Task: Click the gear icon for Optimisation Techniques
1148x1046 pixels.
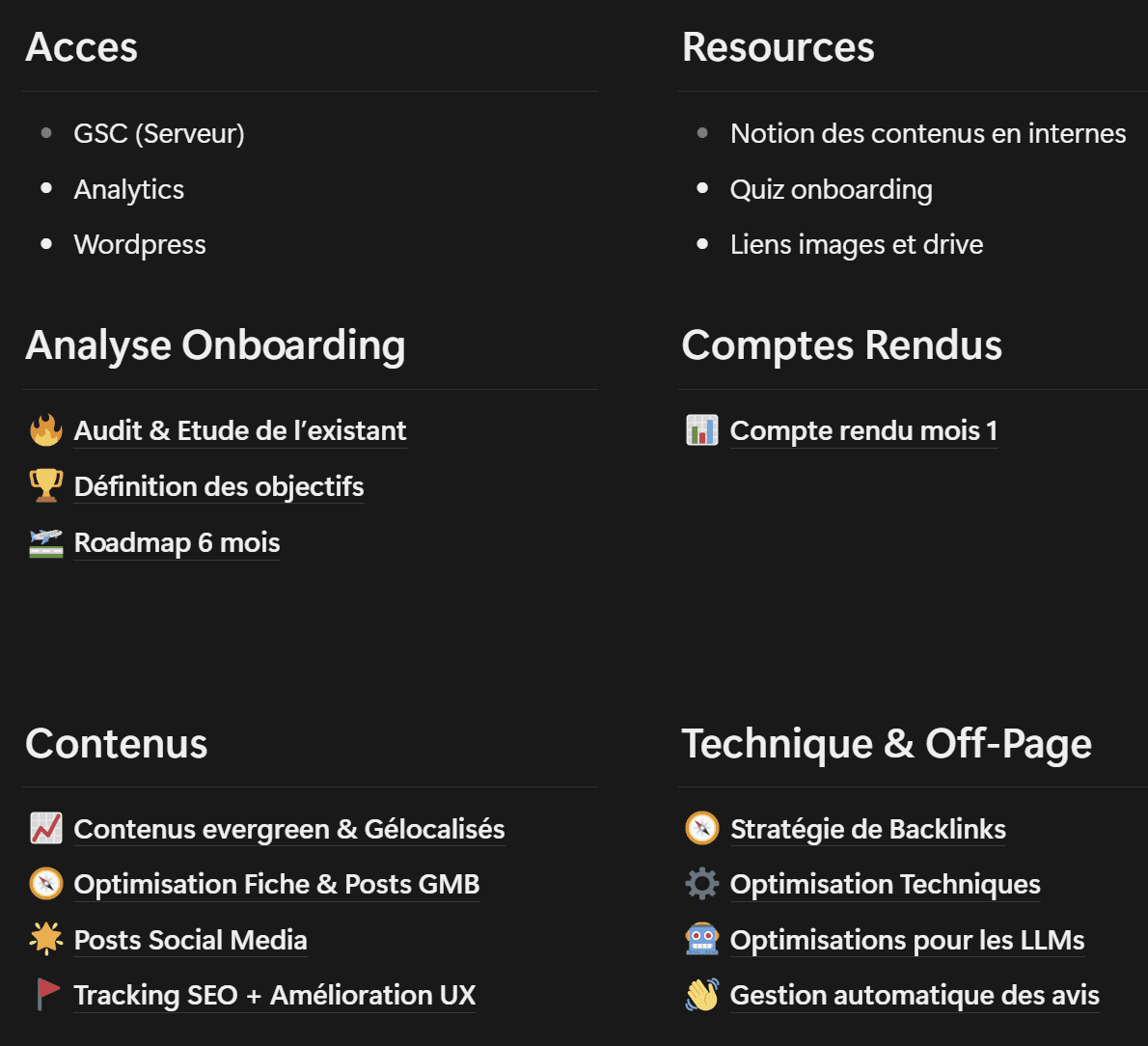Action: tap(701, 884)
